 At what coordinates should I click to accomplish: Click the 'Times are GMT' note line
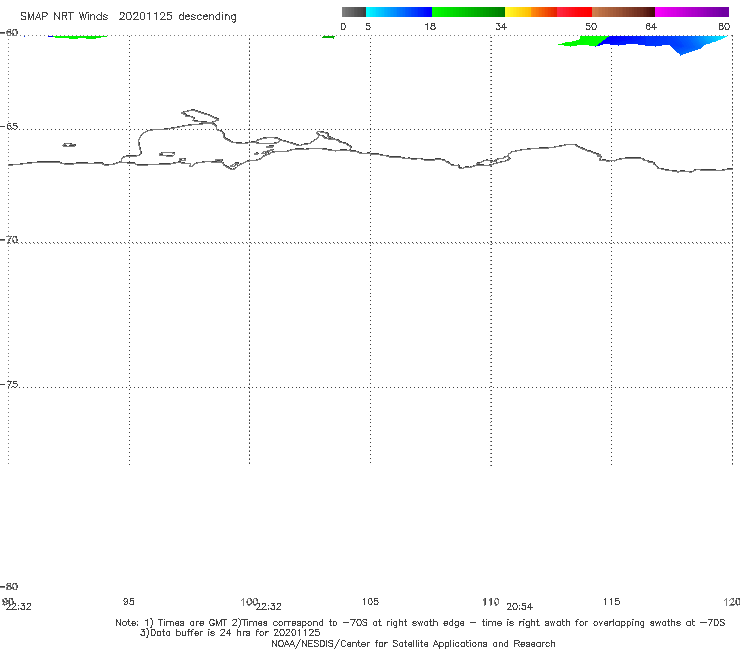click(420, 623)
